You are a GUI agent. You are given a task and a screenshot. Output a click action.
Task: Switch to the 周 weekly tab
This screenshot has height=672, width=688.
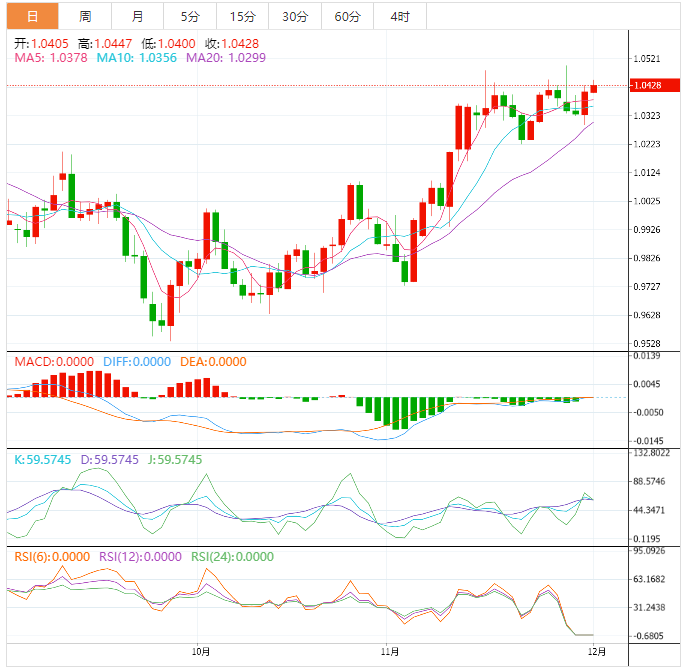pyautogui.click(x=85, y=16)
